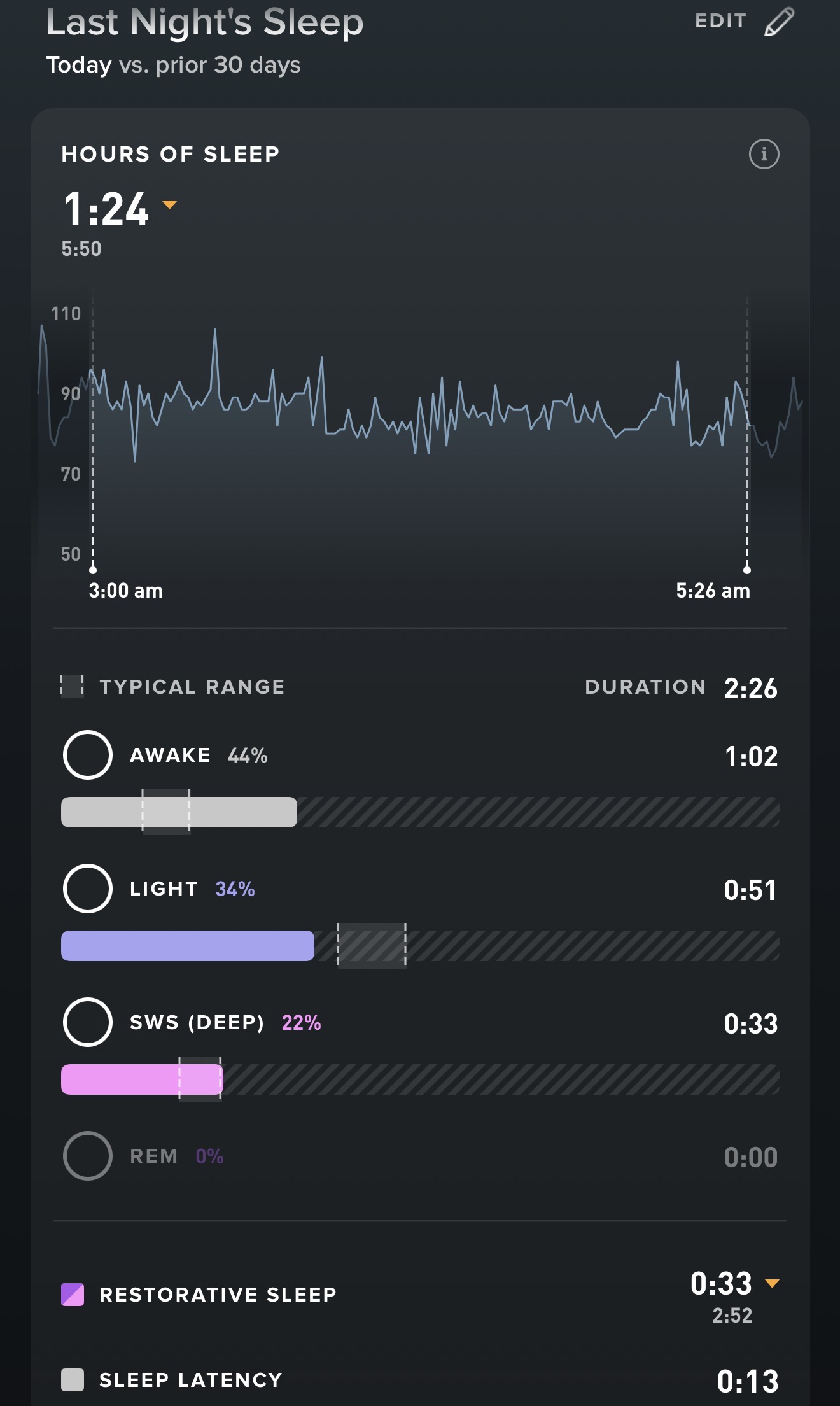The height and width of the screenshot is (1406, 840).
Task: Click the 5:26 am wake marker
Action: pyautogui.click(x=747, y=570)
